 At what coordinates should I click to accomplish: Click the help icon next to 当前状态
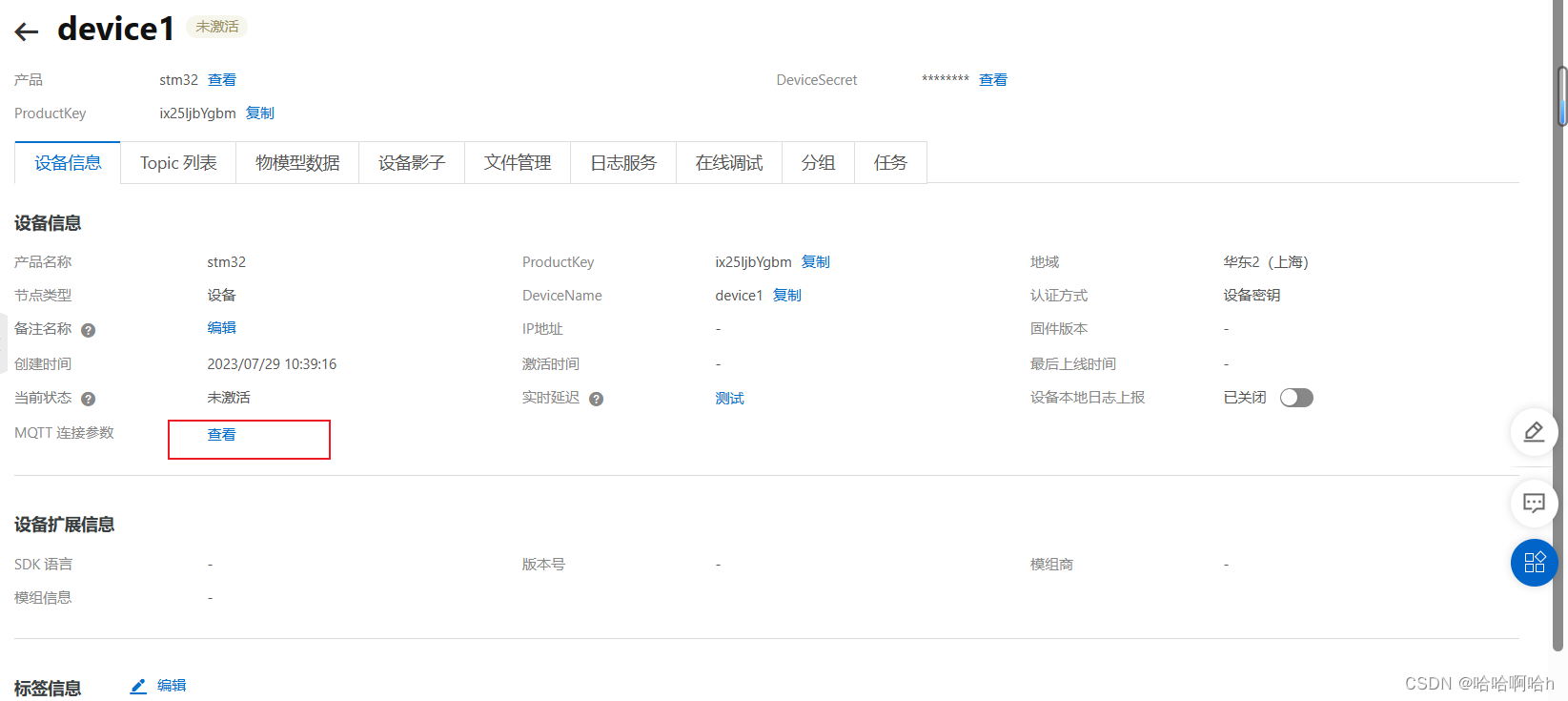88,399
